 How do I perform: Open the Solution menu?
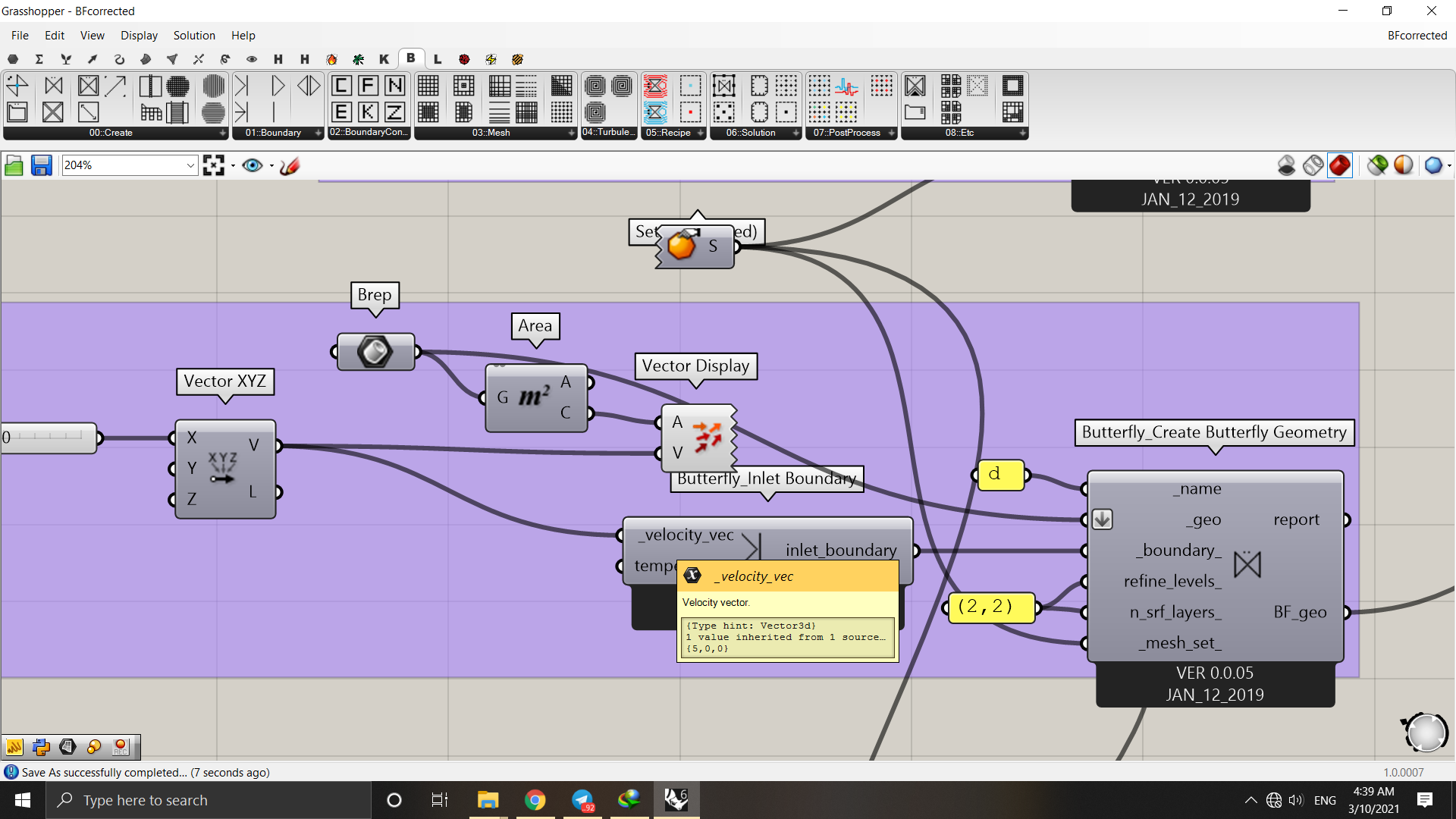coord(194,35)
